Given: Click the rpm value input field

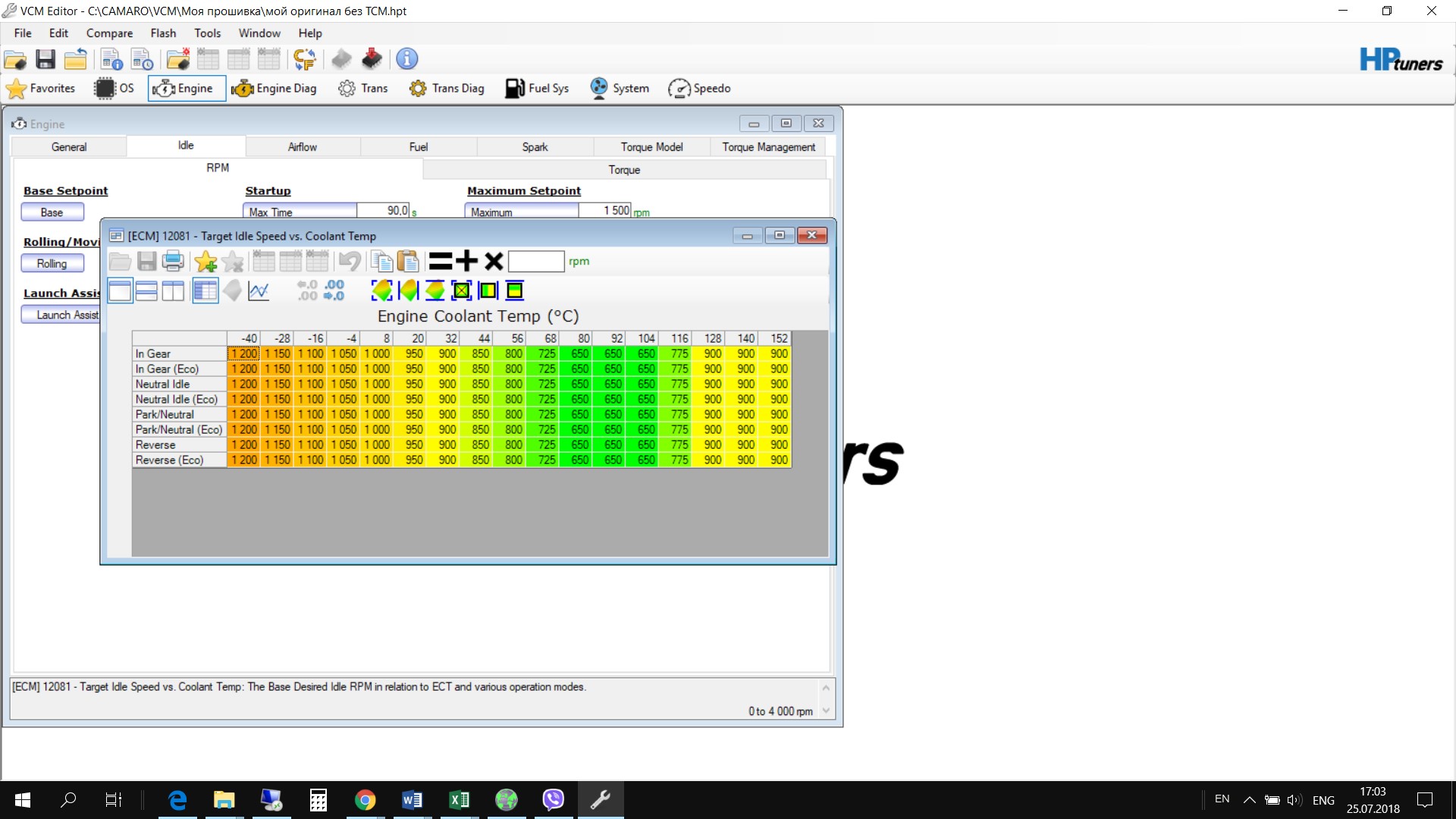Looking at the screenshot, I should coord(536,262).
